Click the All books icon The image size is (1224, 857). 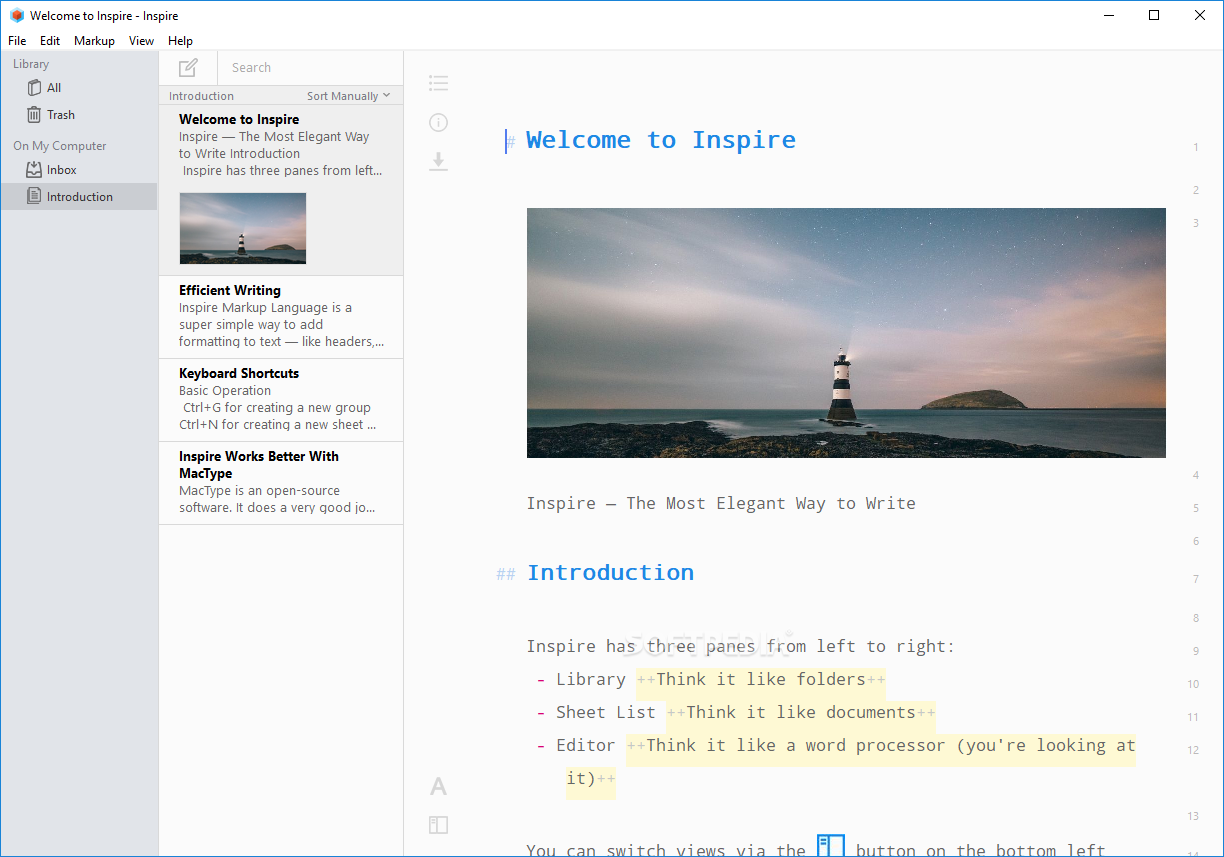34,88
